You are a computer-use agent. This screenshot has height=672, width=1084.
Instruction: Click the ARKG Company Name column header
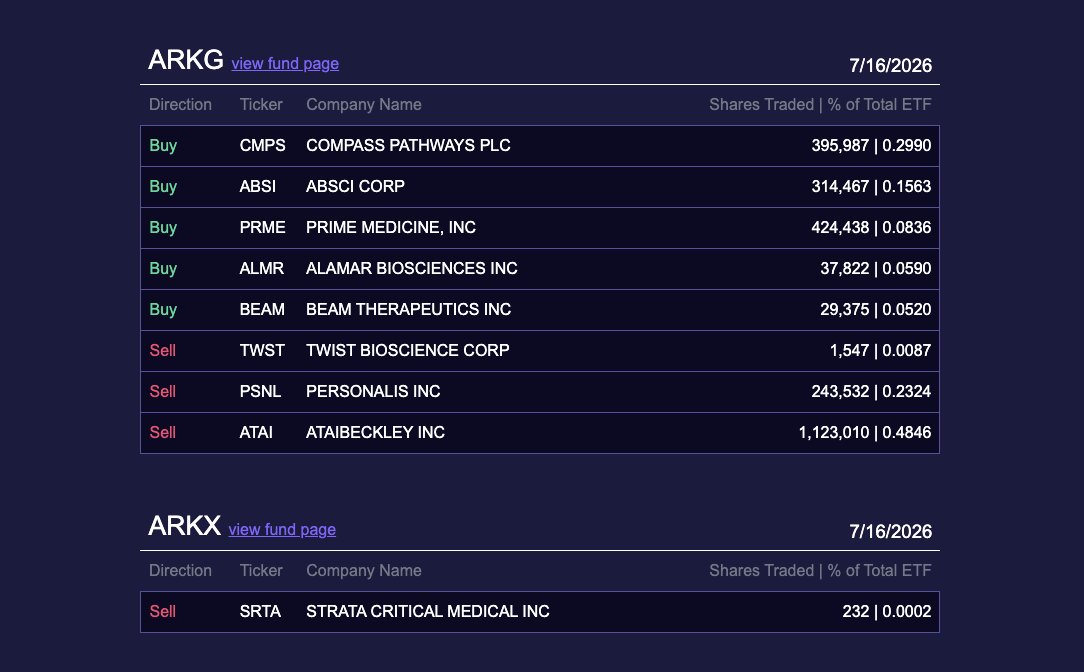pos(364,104)
